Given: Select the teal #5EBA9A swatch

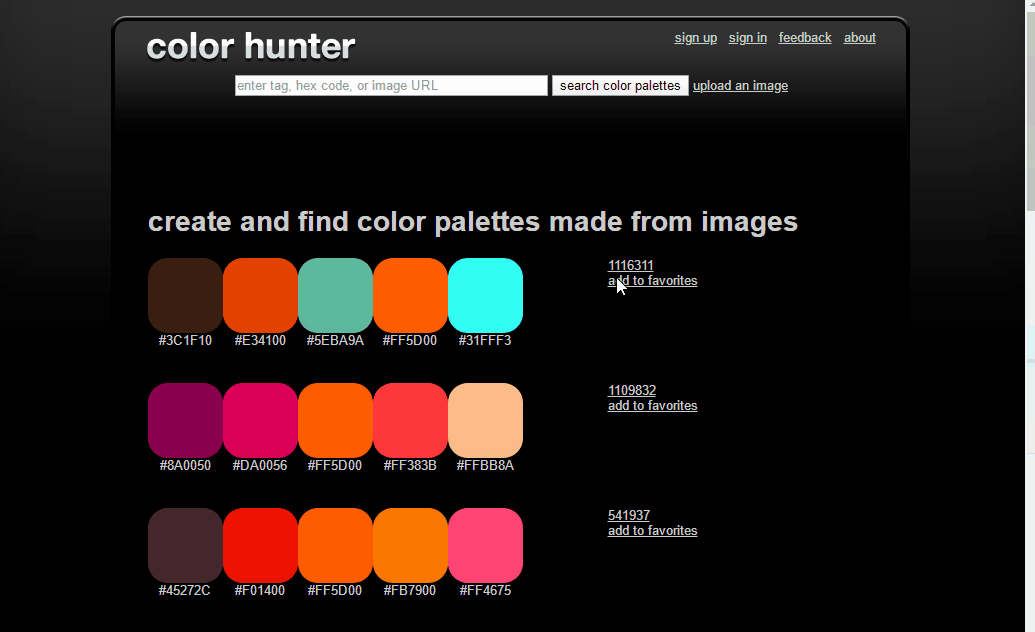Looking at the screenshot, I should click(x=335, y=295).
